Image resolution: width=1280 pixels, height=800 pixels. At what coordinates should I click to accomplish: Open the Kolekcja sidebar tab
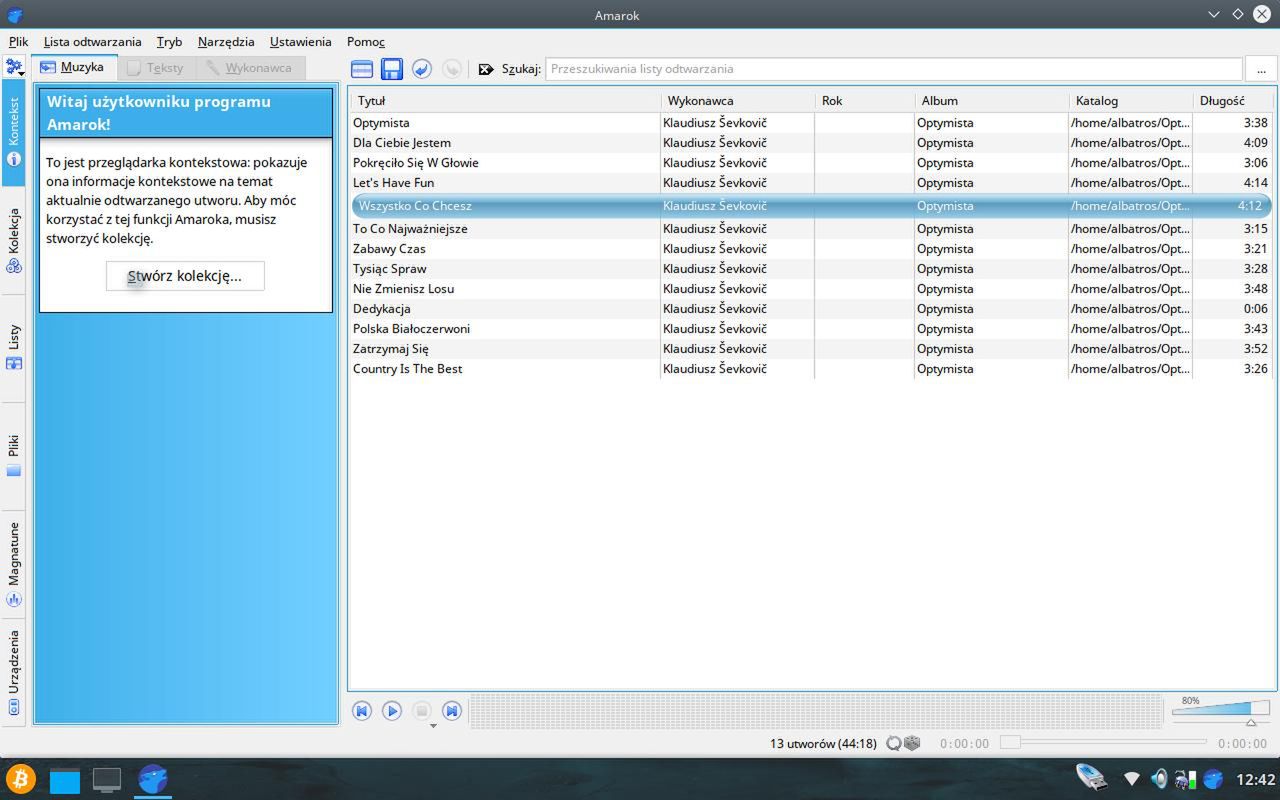click(14, 240)
